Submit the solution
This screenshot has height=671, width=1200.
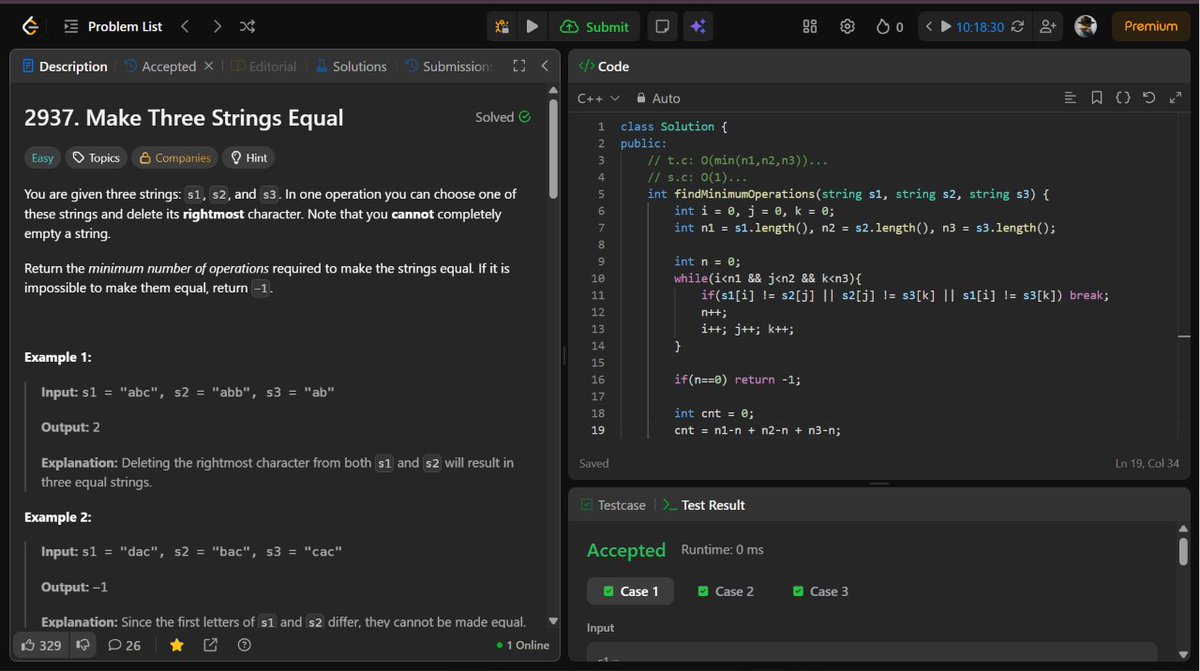click(x=595, y=27)
